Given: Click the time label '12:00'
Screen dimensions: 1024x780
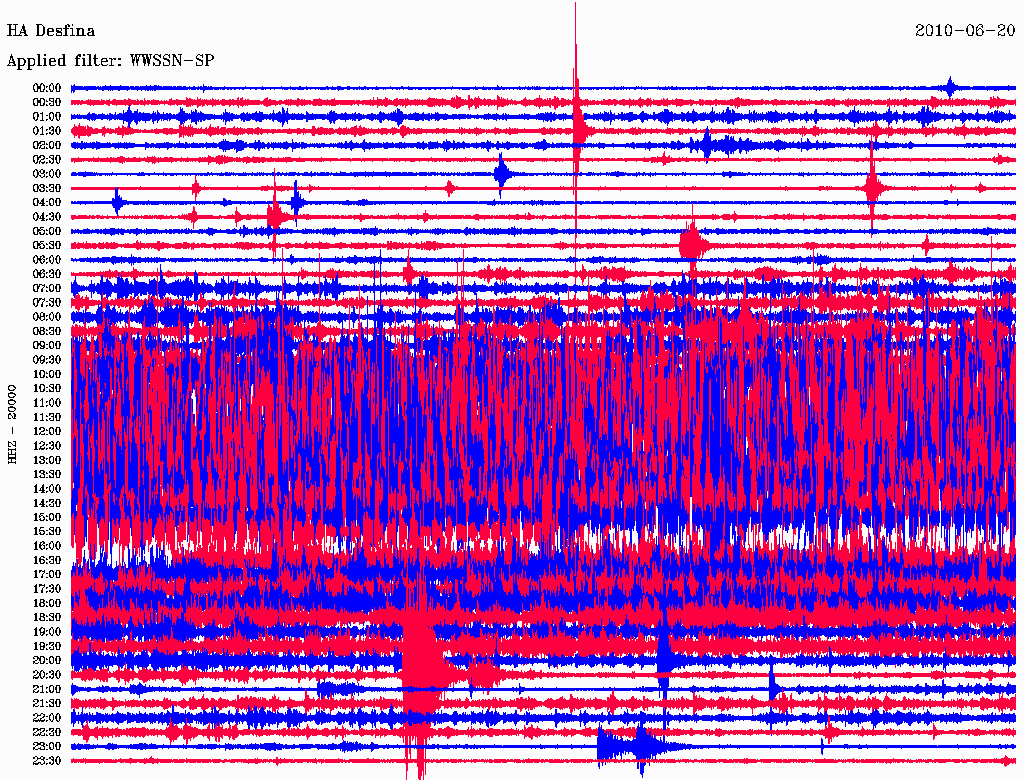Looking at the screenshot, I should coord(47,431).
